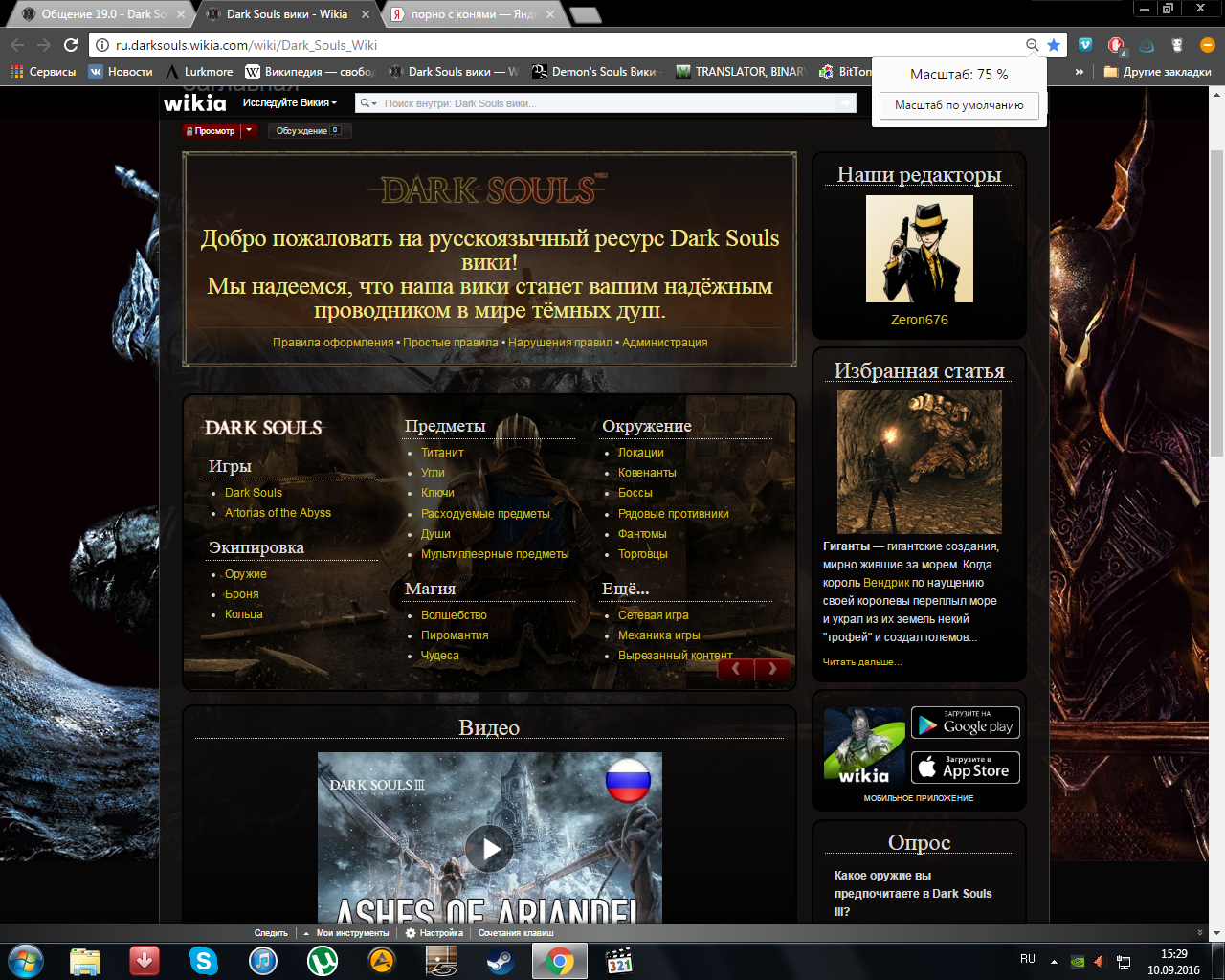Open the Боссы link
This screenshot has height=980, width=1225.
(x=635, y=493)
